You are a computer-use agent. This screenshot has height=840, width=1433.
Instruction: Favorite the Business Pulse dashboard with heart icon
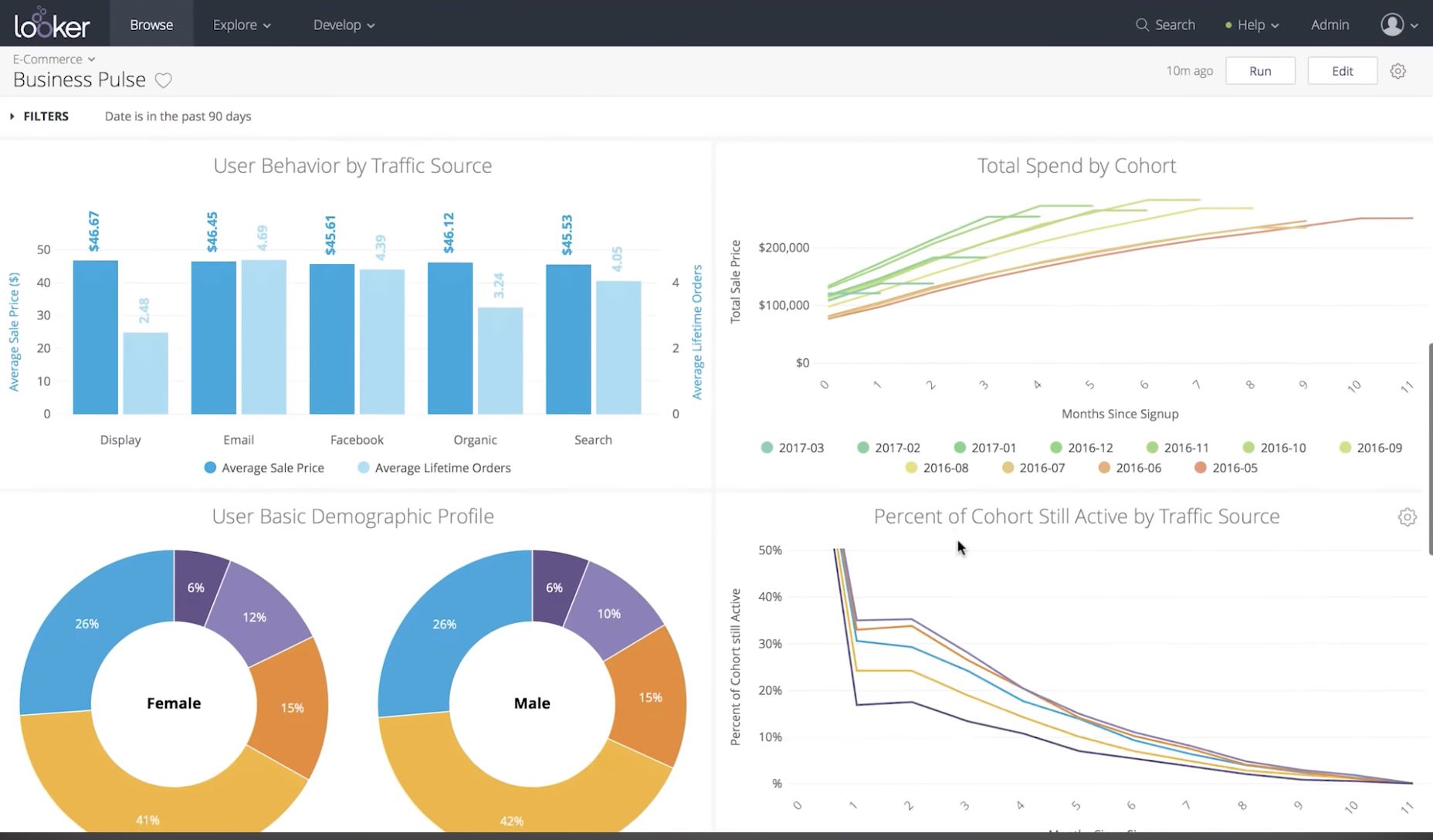(x=163, y=80)
